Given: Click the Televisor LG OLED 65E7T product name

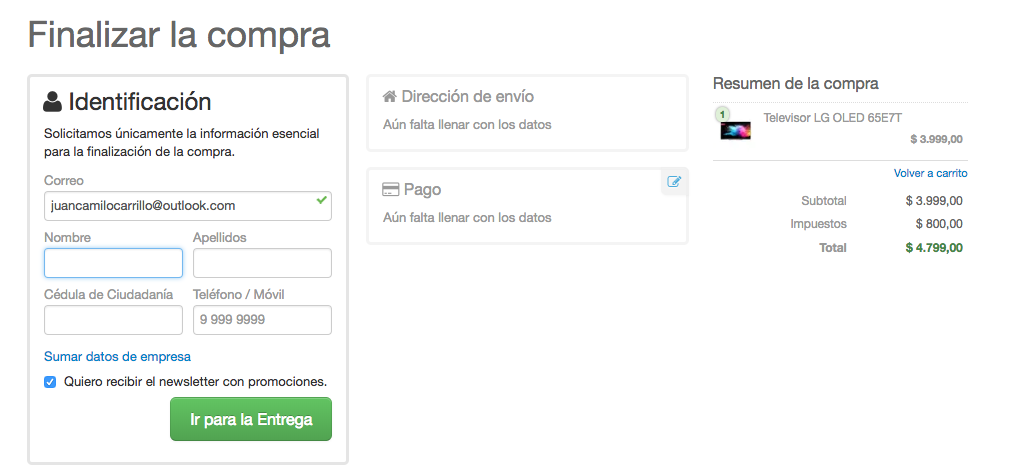Looking at the screenshot, I should tap(834, 117).
